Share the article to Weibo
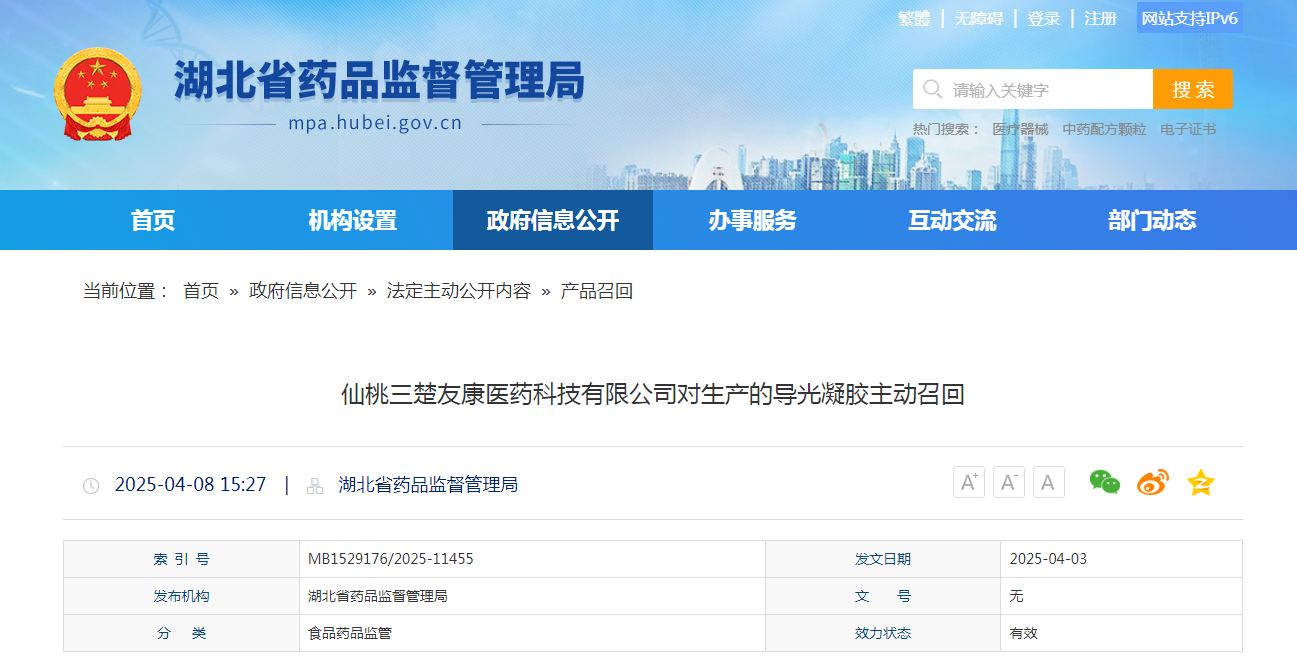Screen dimensions: 1297x670 [1152, 483]
